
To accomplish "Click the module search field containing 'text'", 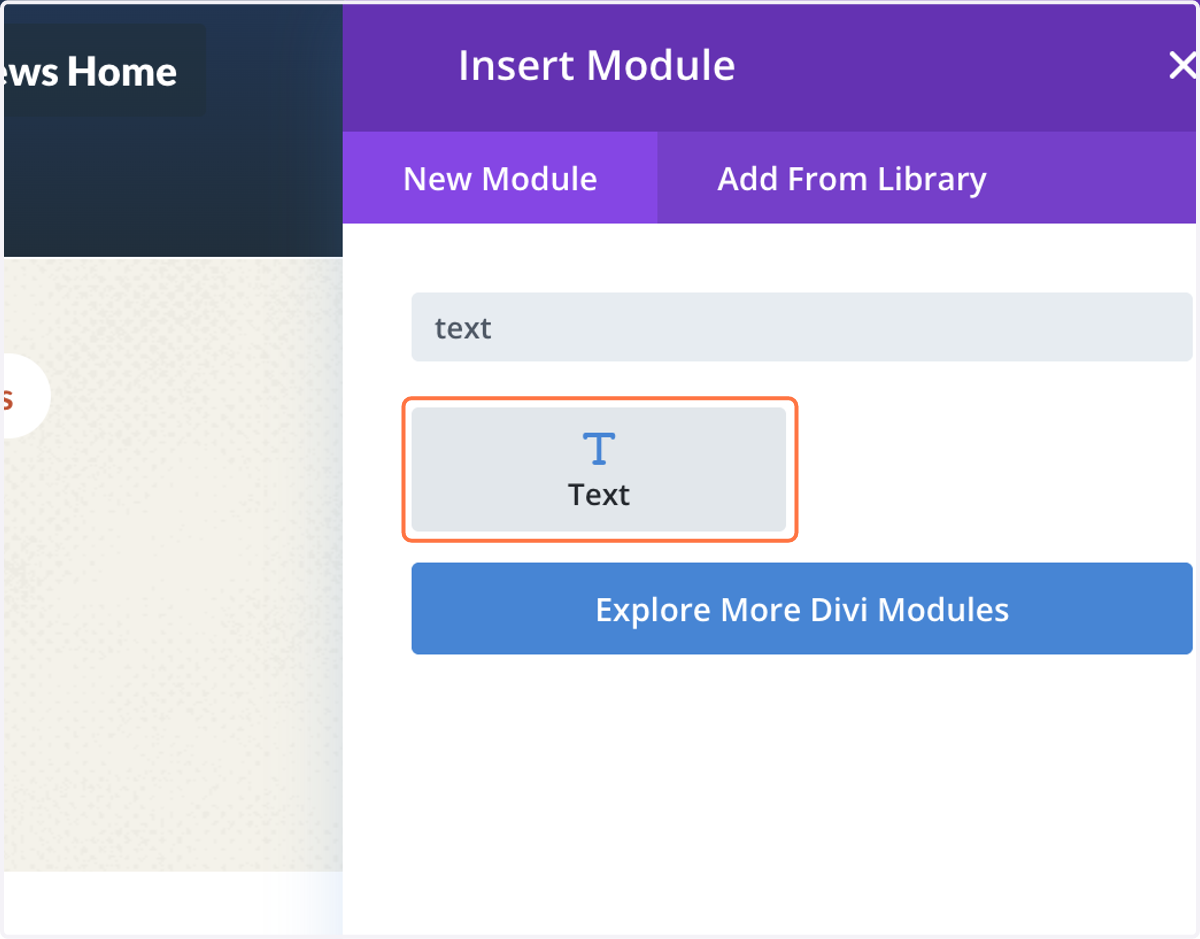I will pos(802,327).
